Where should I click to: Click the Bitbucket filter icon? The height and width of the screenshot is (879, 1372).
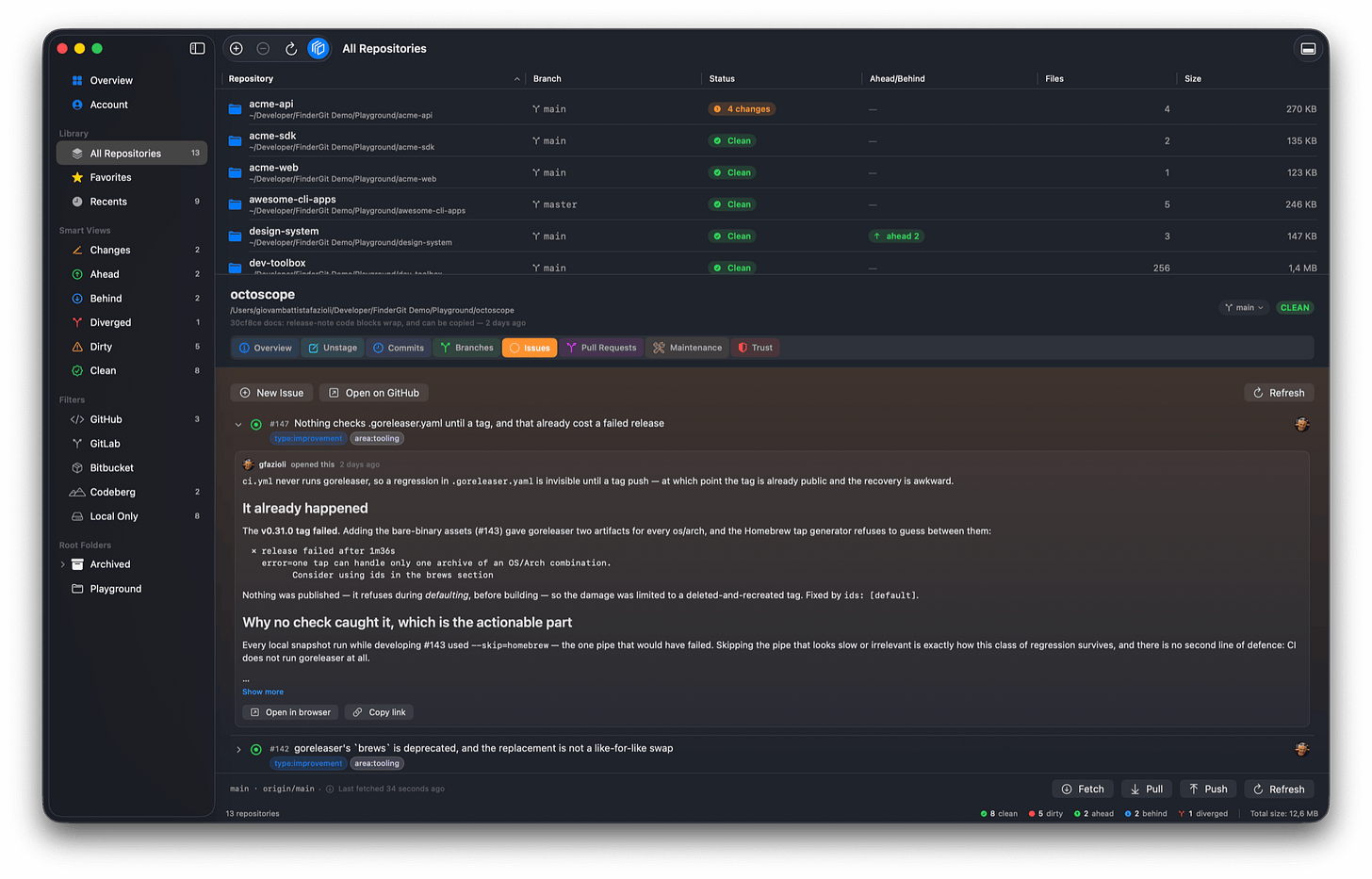coord(77,468)
